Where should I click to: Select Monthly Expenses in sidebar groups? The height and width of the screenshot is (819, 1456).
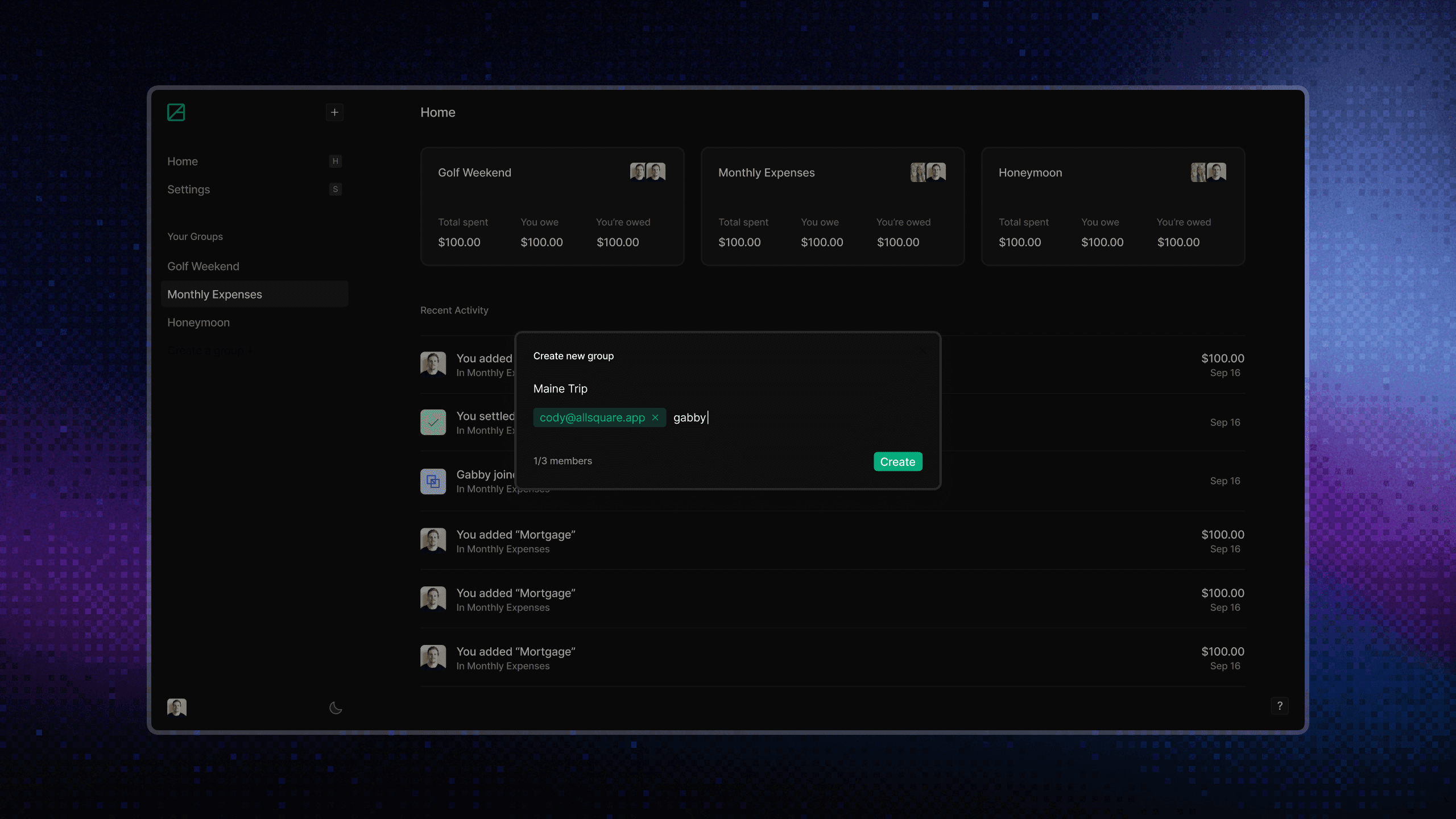214,295
